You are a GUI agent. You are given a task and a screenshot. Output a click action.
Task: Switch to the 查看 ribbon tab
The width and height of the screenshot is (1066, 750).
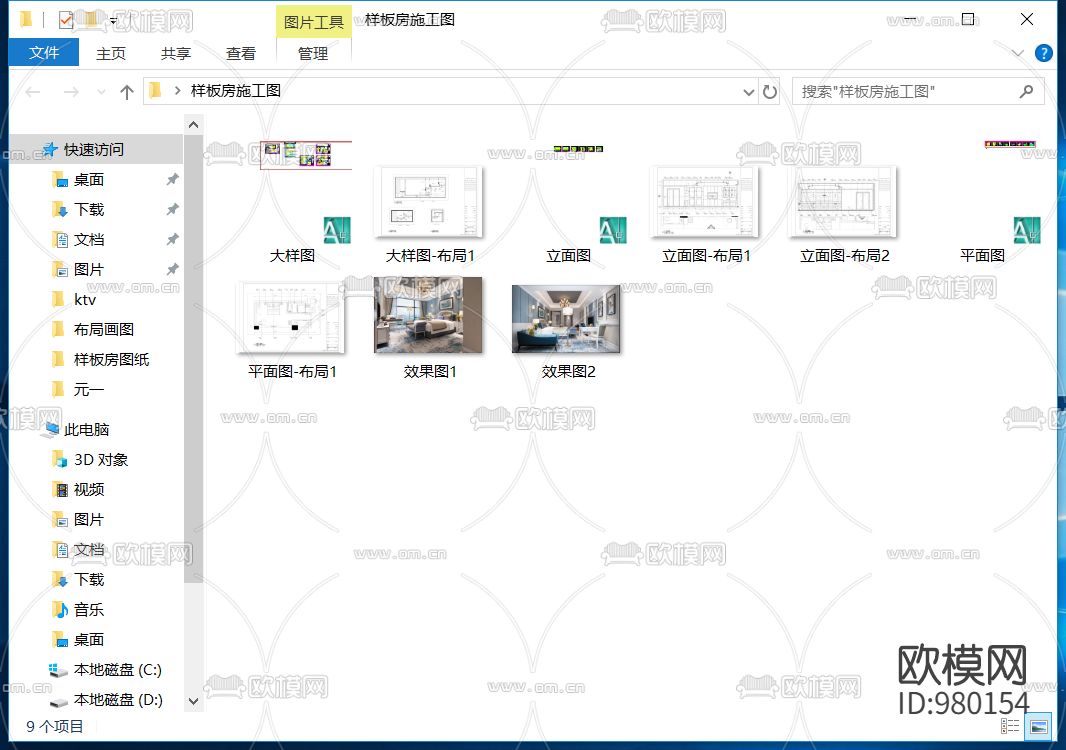(240, 54)
